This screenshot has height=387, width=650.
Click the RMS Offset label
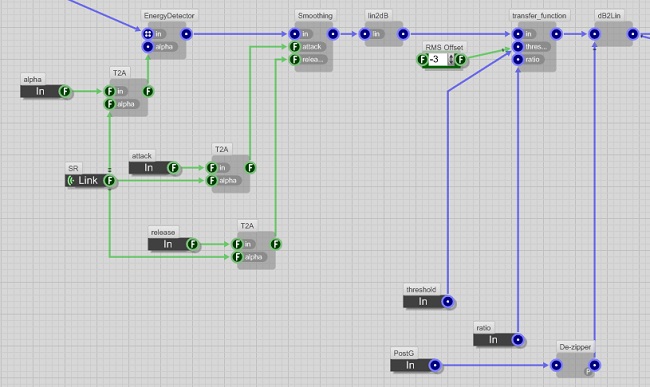coord(444,47)
